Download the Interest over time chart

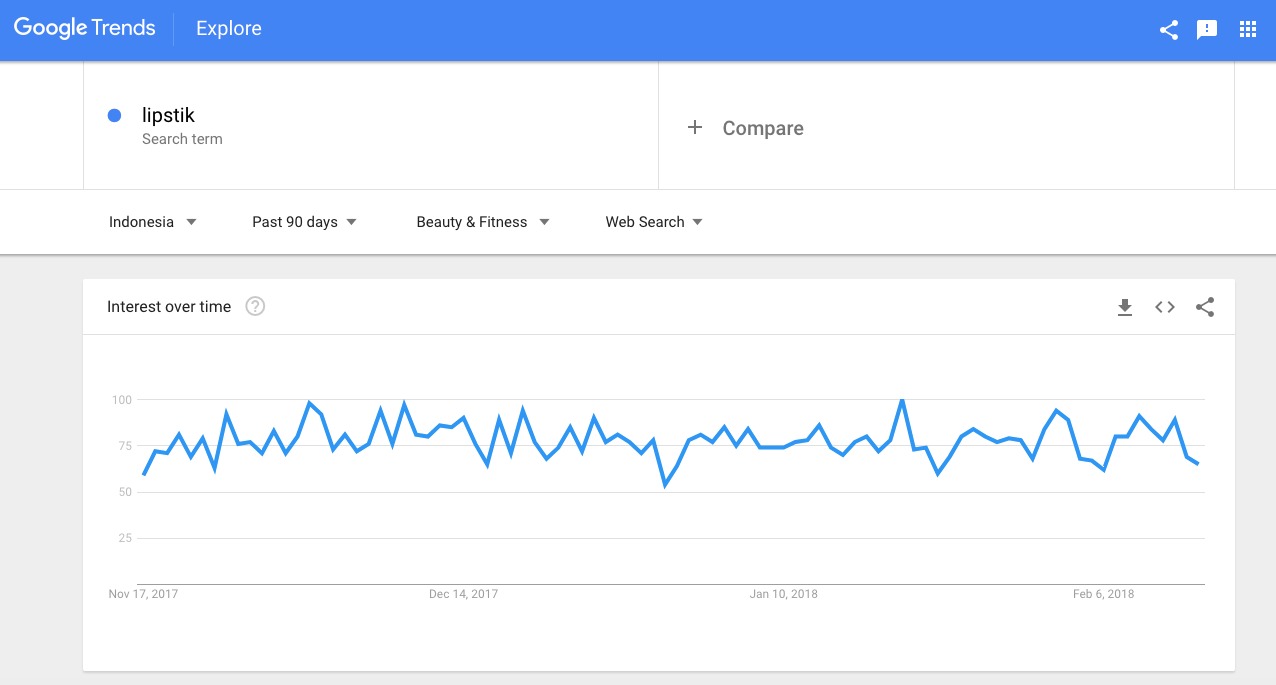[x=1125, y=307]
